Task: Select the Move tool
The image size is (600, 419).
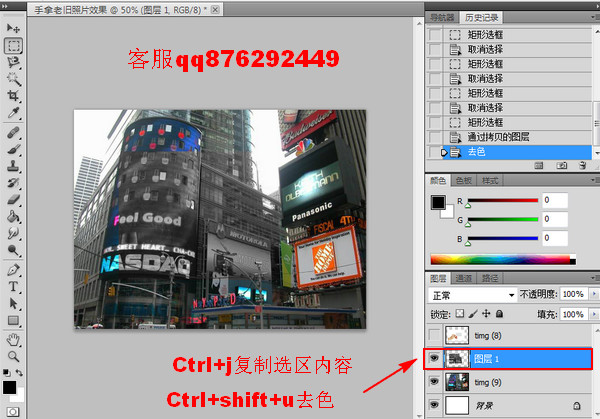Action: 13,28
